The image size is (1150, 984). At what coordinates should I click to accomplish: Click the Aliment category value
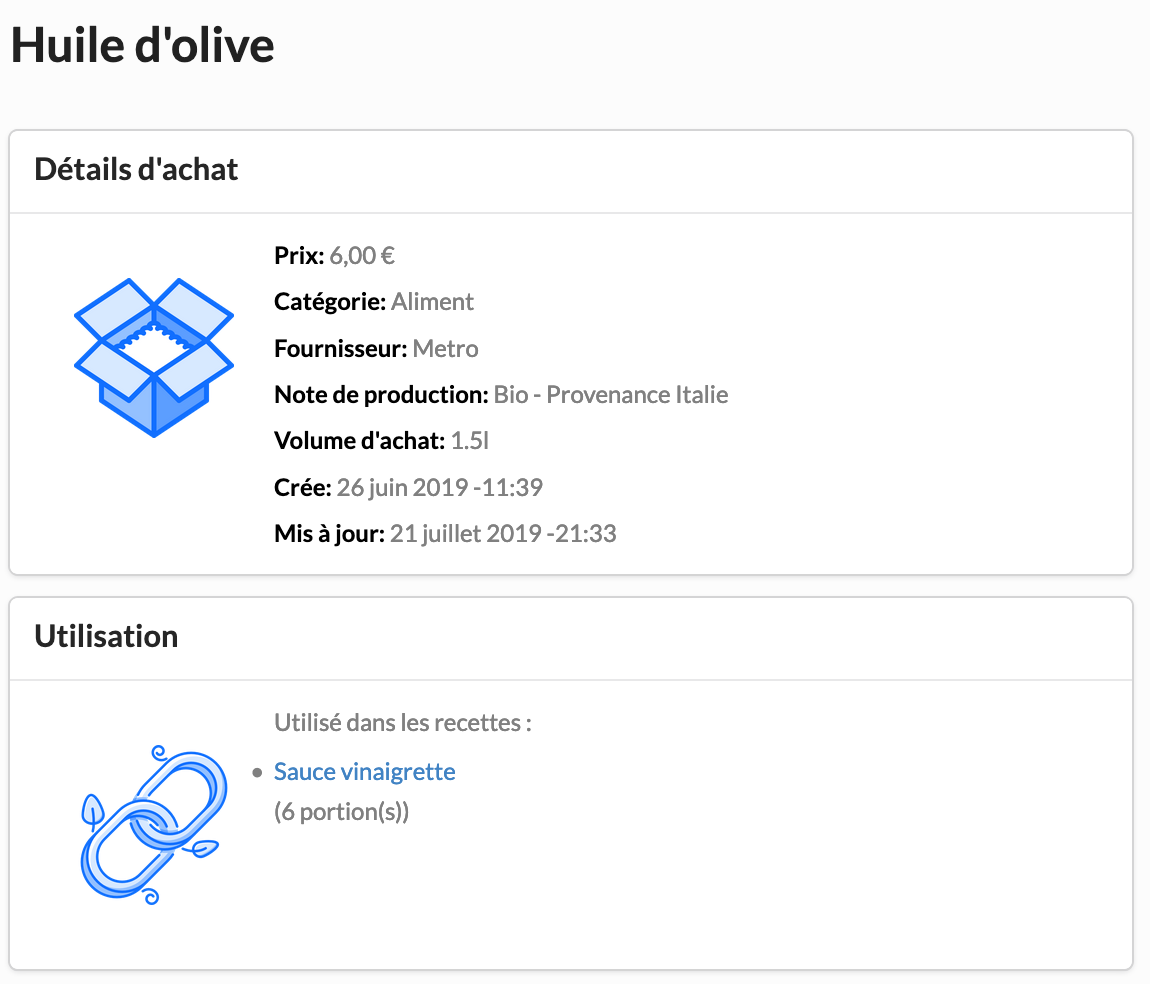[x=432, y=302]
